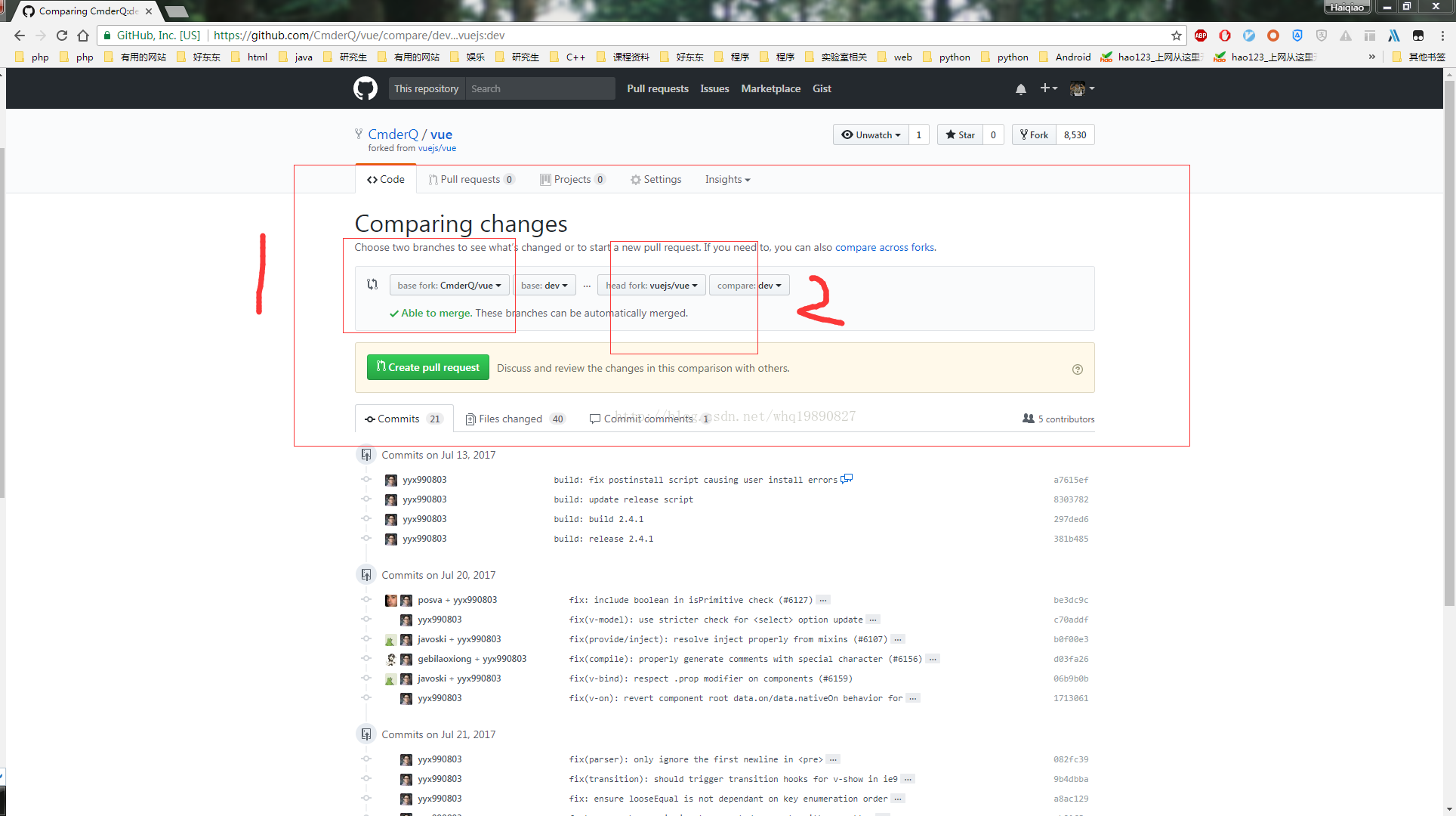Open Pull requests in top navigation
Viewport: 1456px width, 816px height.
pos(658,88)
